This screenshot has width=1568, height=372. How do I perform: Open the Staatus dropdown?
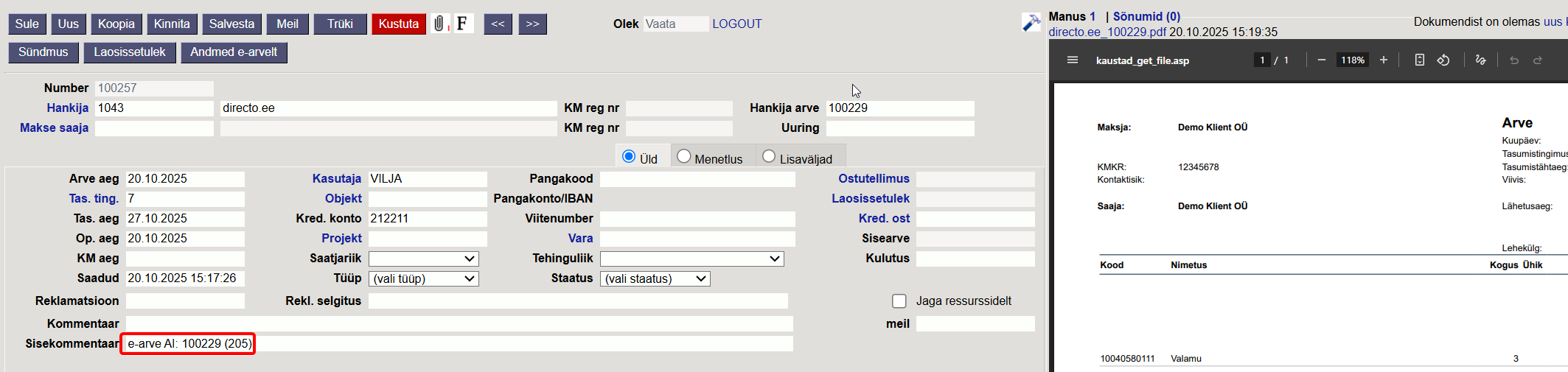655,279
